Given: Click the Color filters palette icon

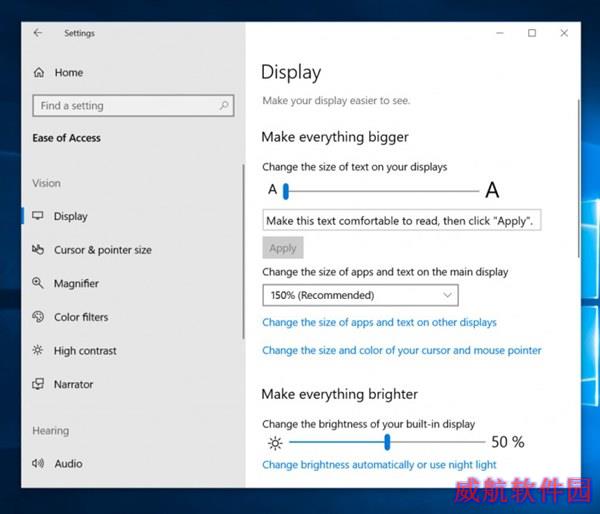Looking at the screenshot, I should (38, 317).
